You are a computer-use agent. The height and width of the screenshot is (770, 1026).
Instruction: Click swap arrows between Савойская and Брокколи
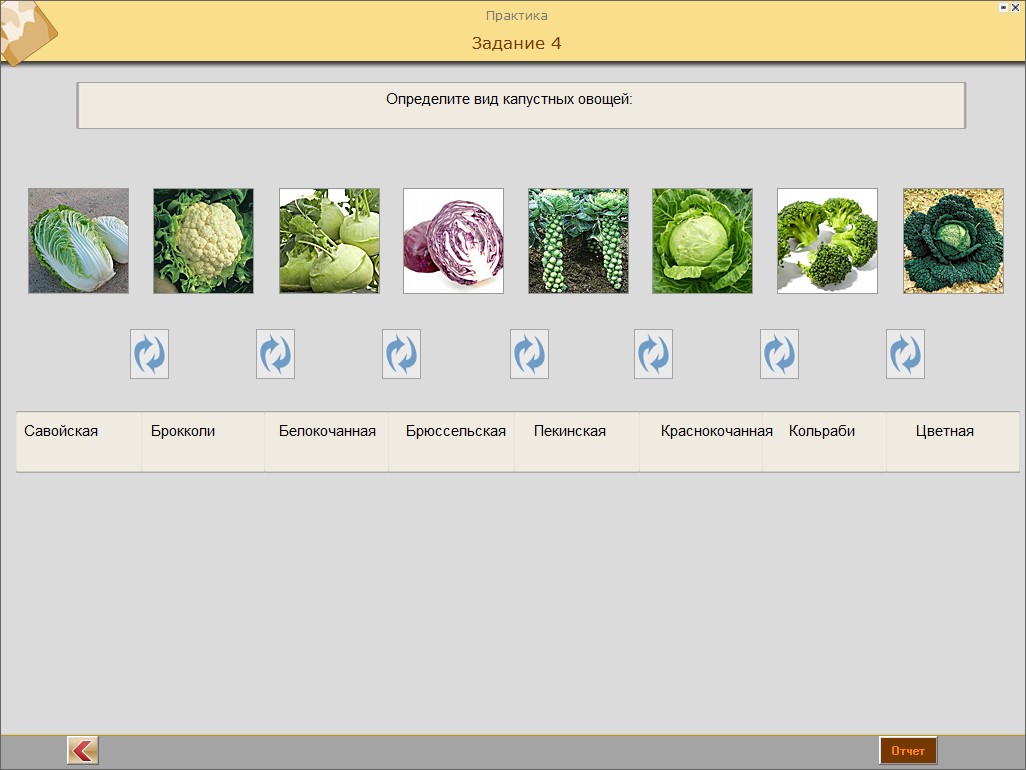tap(149, 354)
